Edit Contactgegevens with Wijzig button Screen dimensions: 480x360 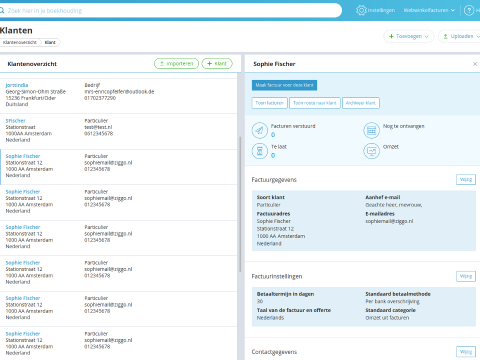[466, 352]
